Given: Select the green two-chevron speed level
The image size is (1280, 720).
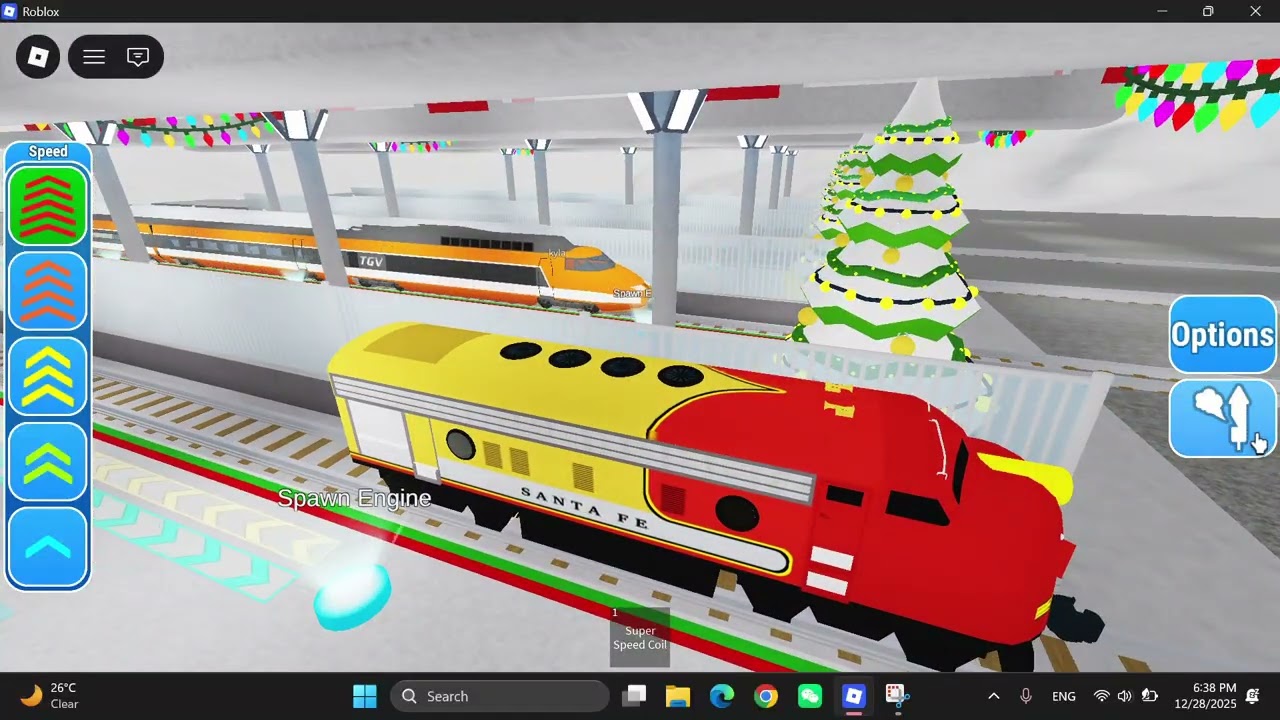Looking at the screenshot, I should point(48,461).
